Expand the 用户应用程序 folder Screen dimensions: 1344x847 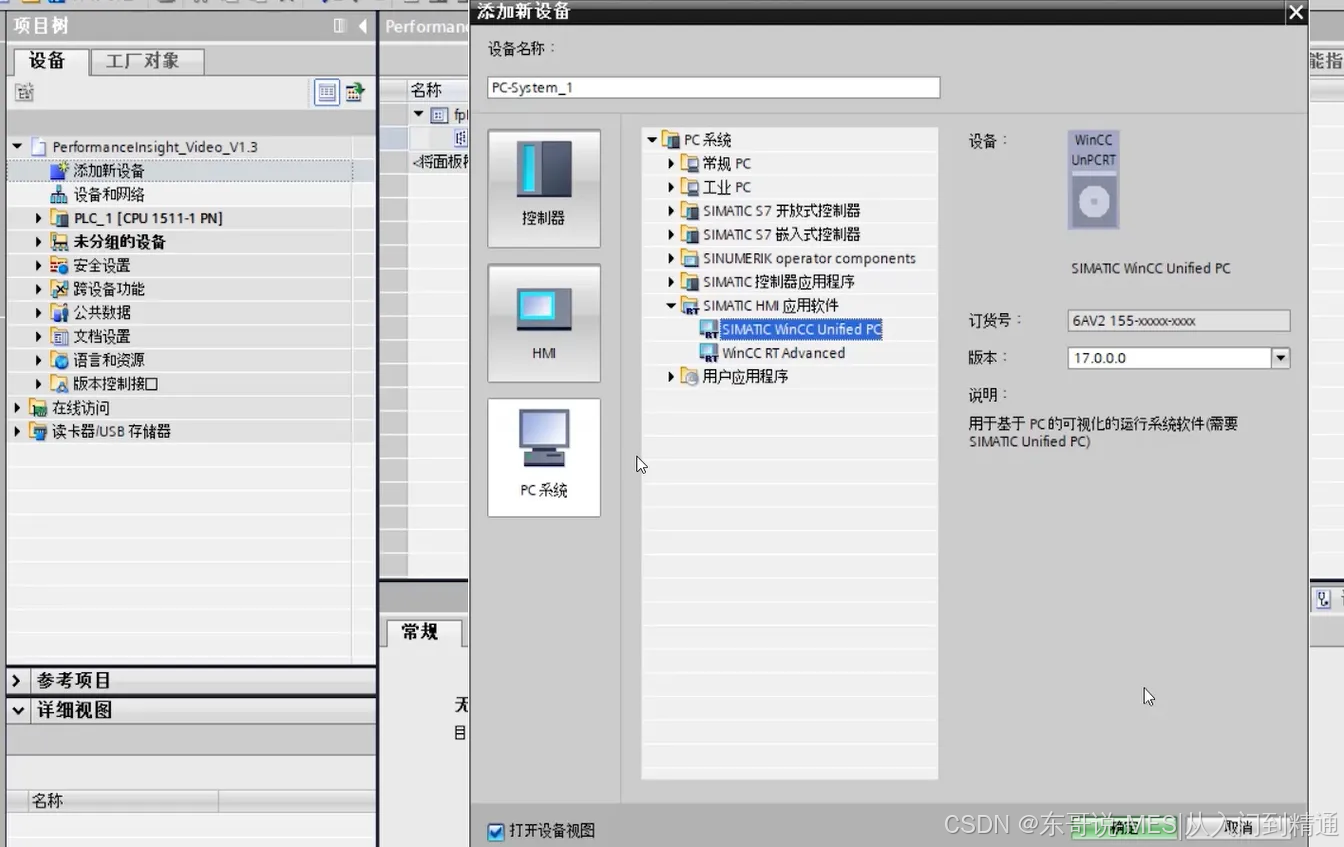[x=672, y=377]
